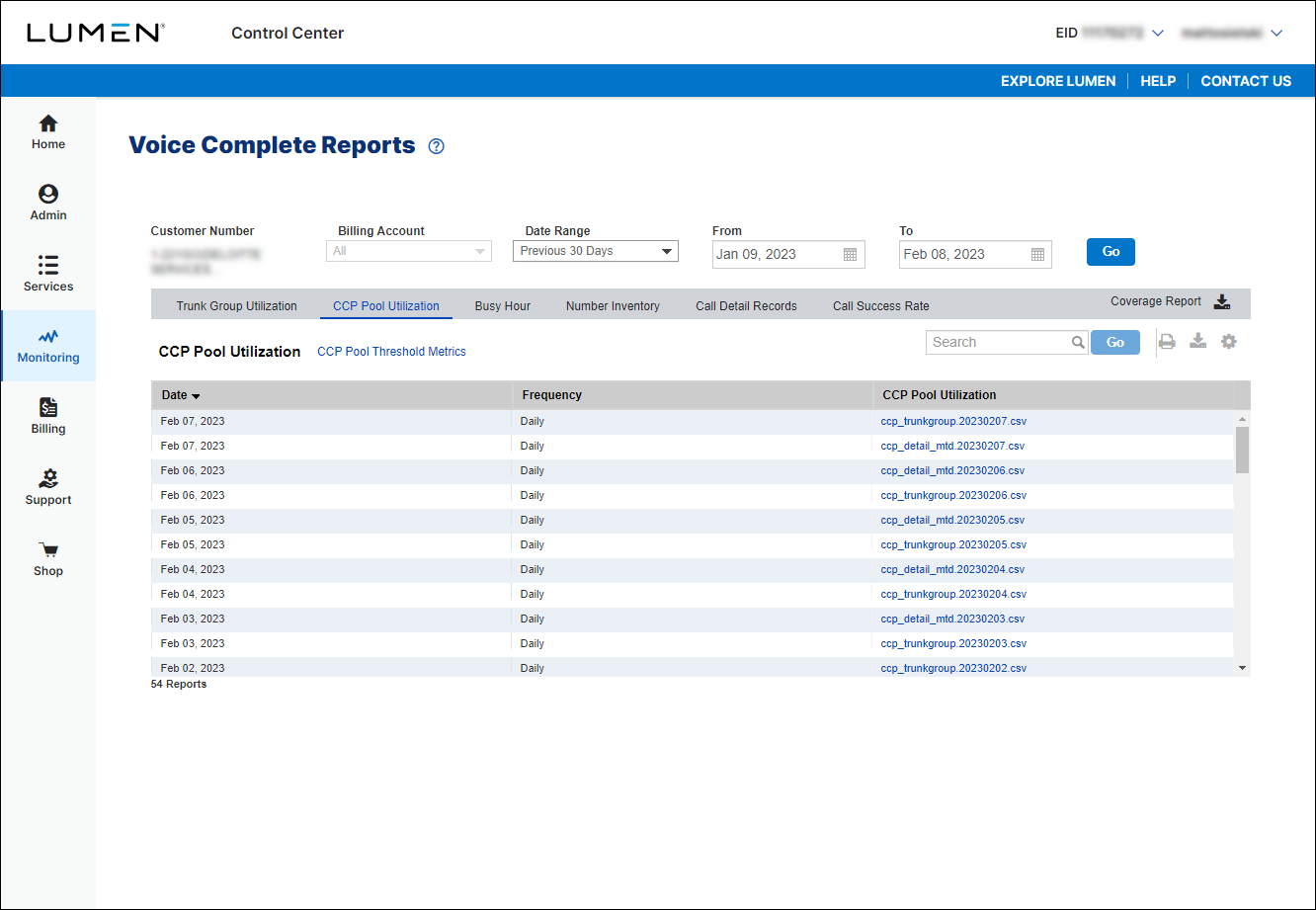Select the CCP Pool Utilization tab
Viewport: 1316px width, 910px height.
point(386,306)
